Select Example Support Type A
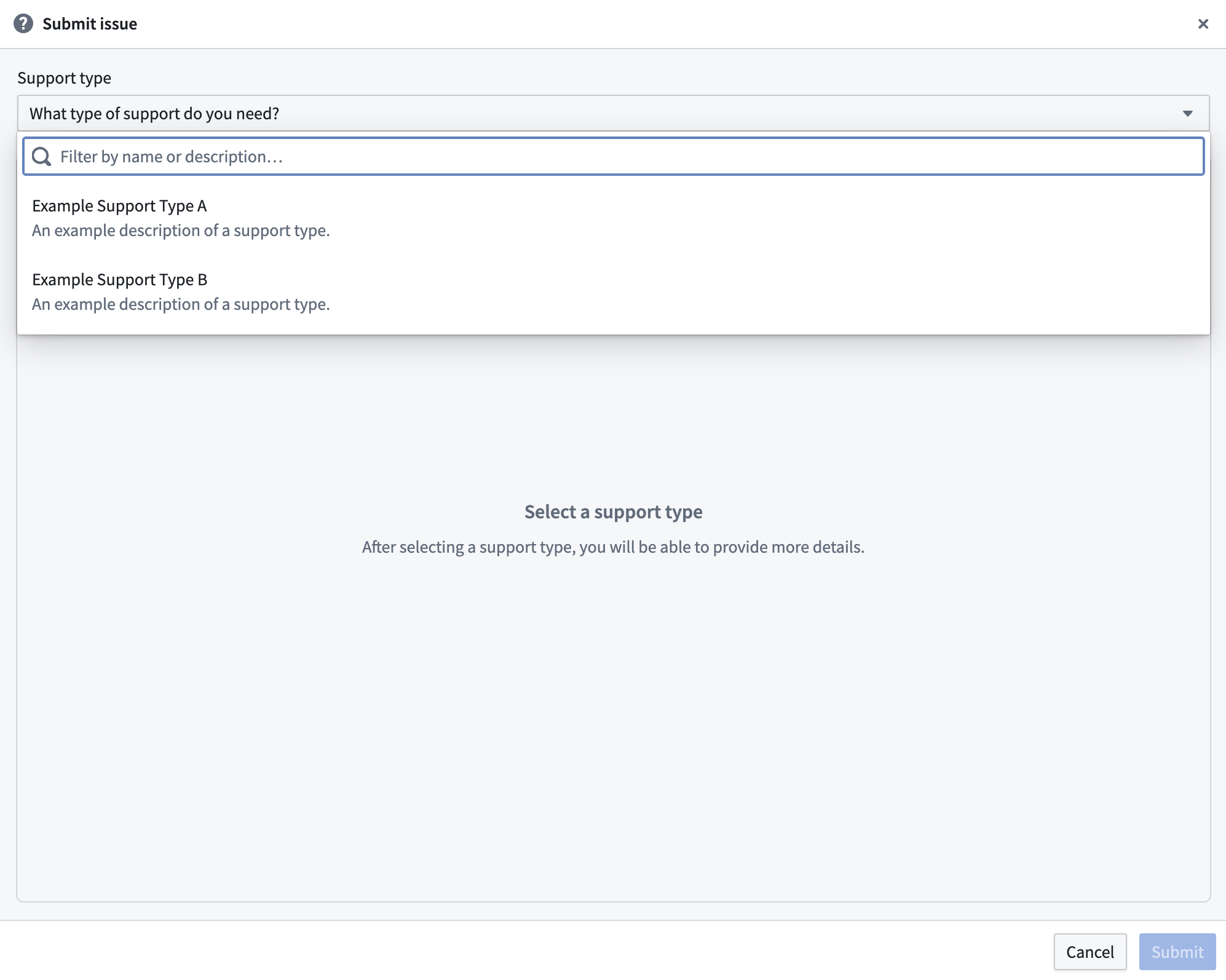The height and width of the screenshot is (980, 1226). pyautogui.click(x=613, y=218)
